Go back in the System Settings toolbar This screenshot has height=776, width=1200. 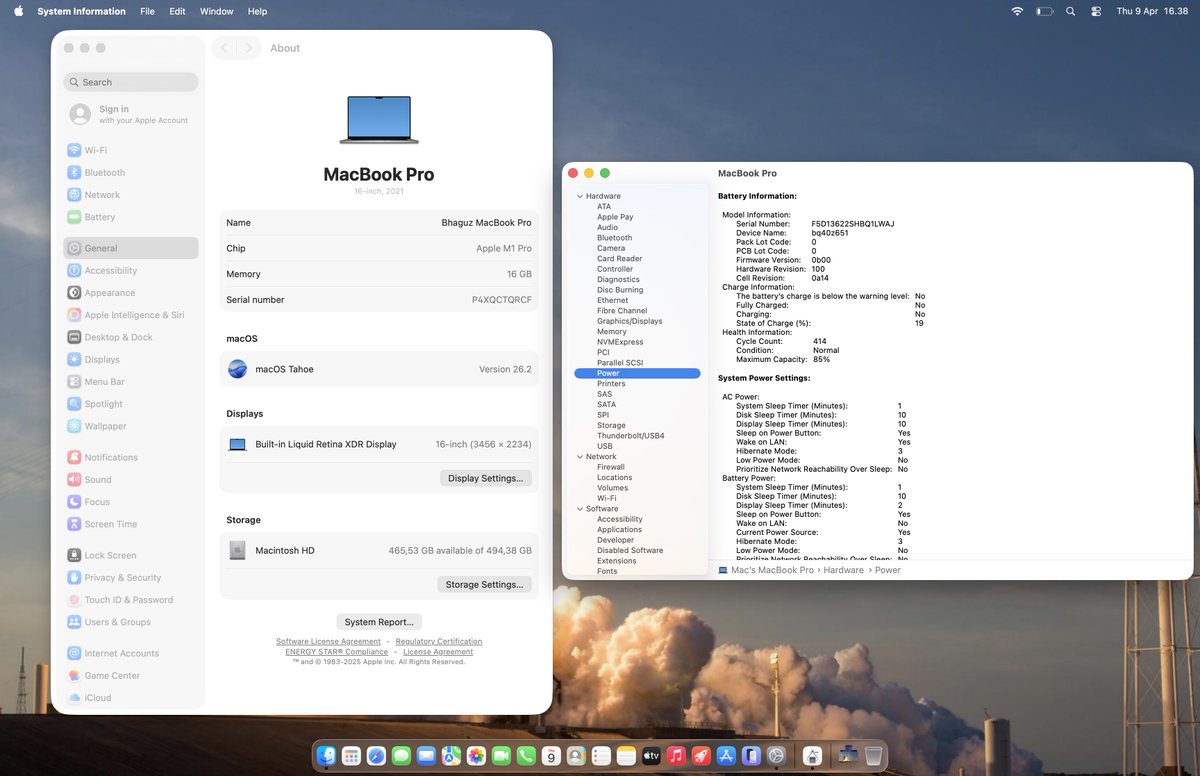coord(224,48)
